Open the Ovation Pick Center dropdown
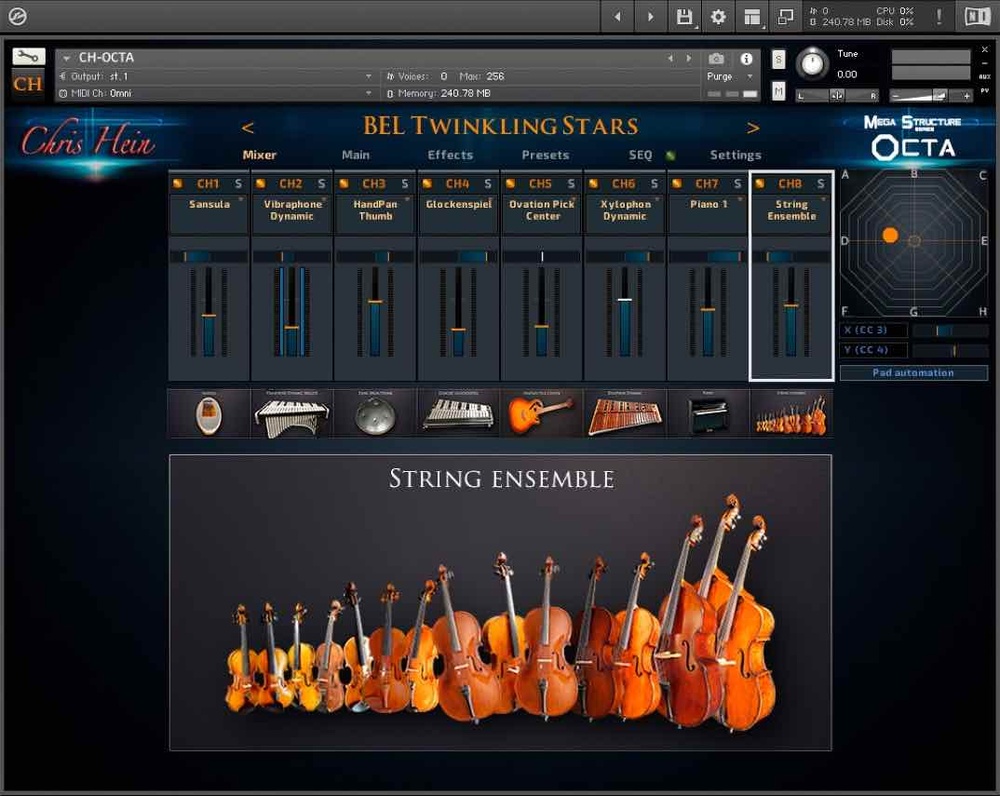 pyautogui.click(x=574, y=200)
